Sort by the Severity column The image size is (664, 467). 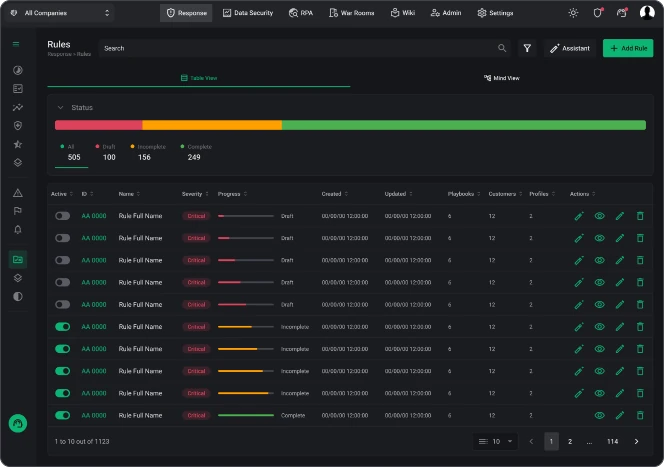click(x=195, y=194)
